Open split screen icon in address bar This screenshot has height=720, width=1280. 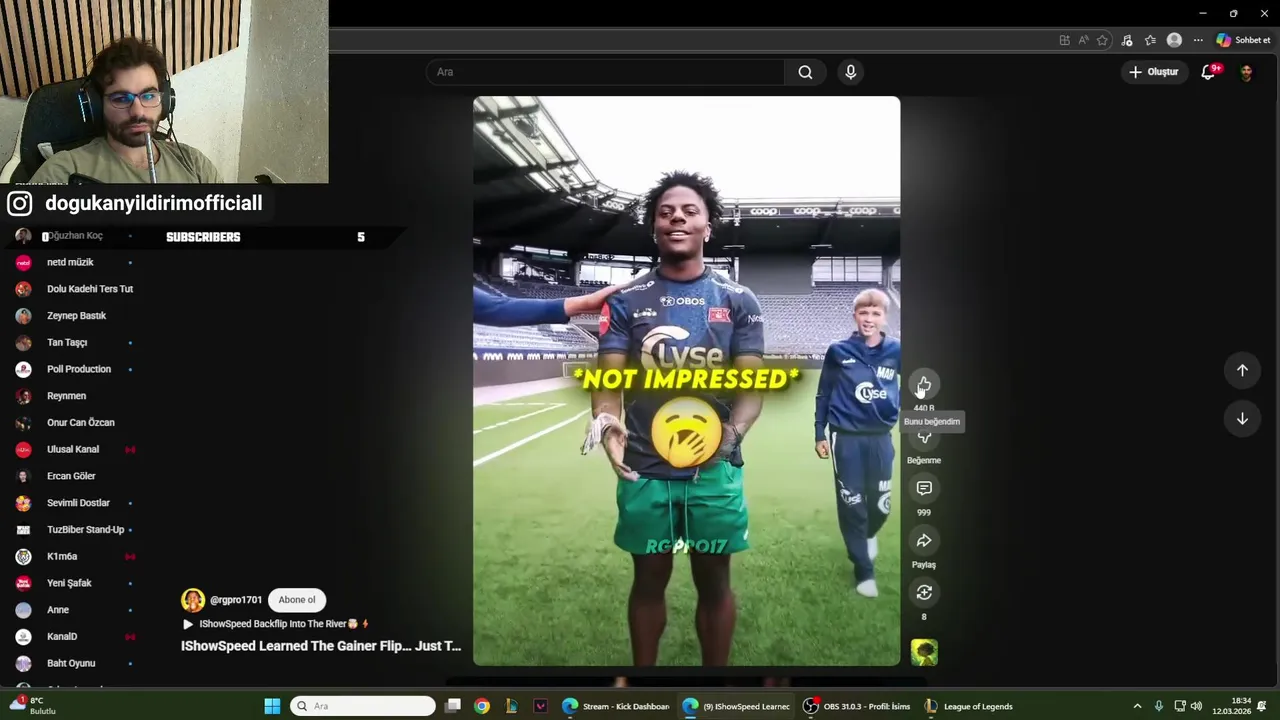point(1065,40)
